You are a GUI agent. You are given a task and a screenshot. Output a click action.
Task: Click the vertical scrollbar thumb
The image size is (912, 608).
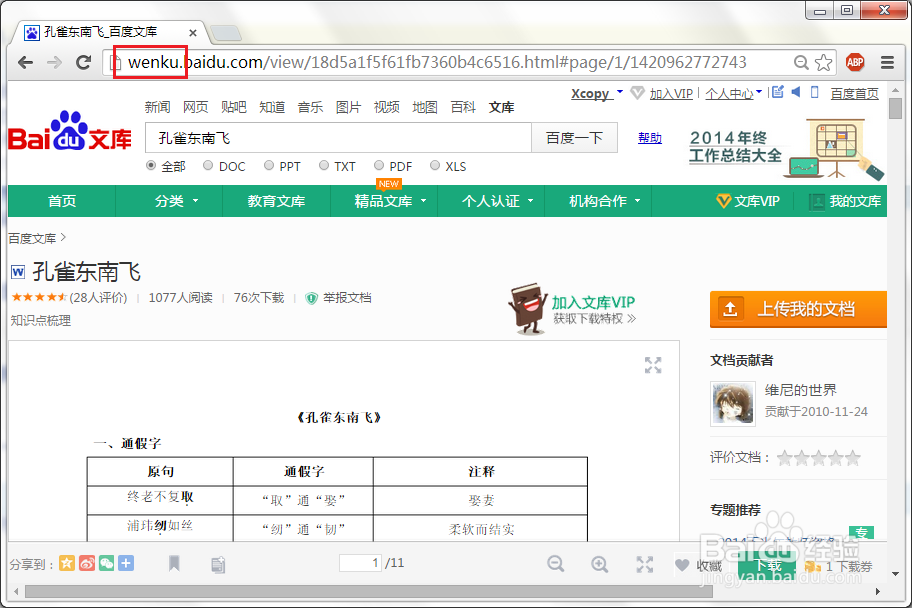coord(896,109)
